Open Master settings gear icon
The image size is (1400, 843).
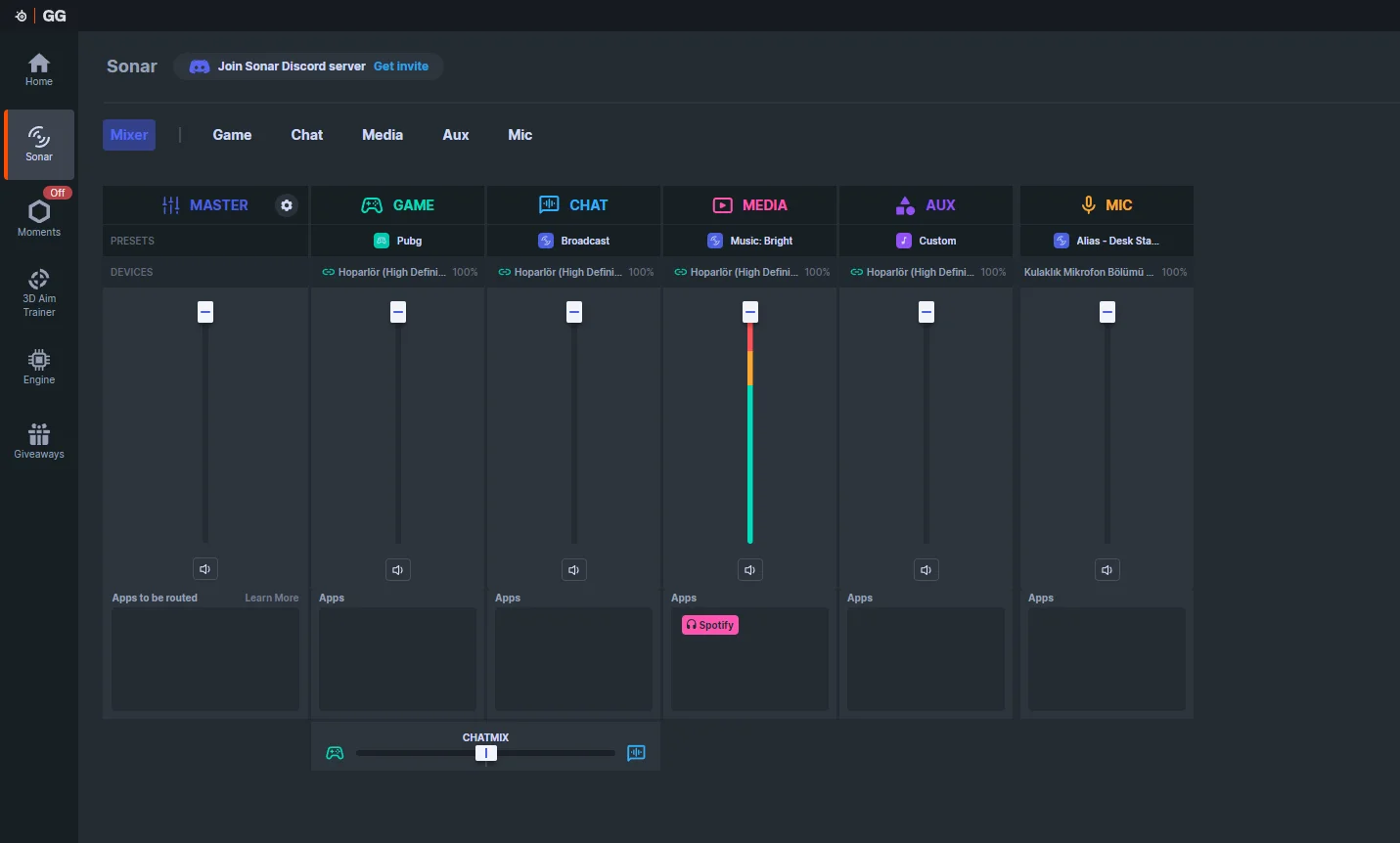tap(286, 205)
